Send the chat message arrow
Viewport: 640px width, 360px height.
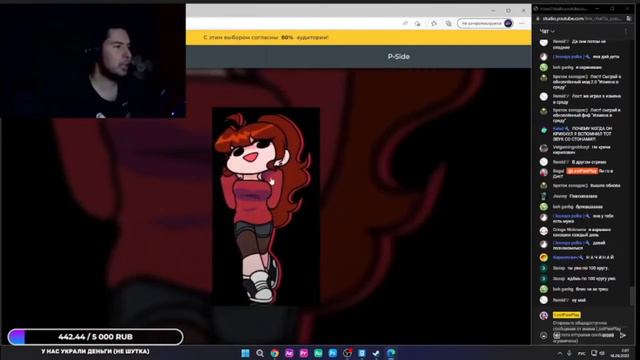623,335
